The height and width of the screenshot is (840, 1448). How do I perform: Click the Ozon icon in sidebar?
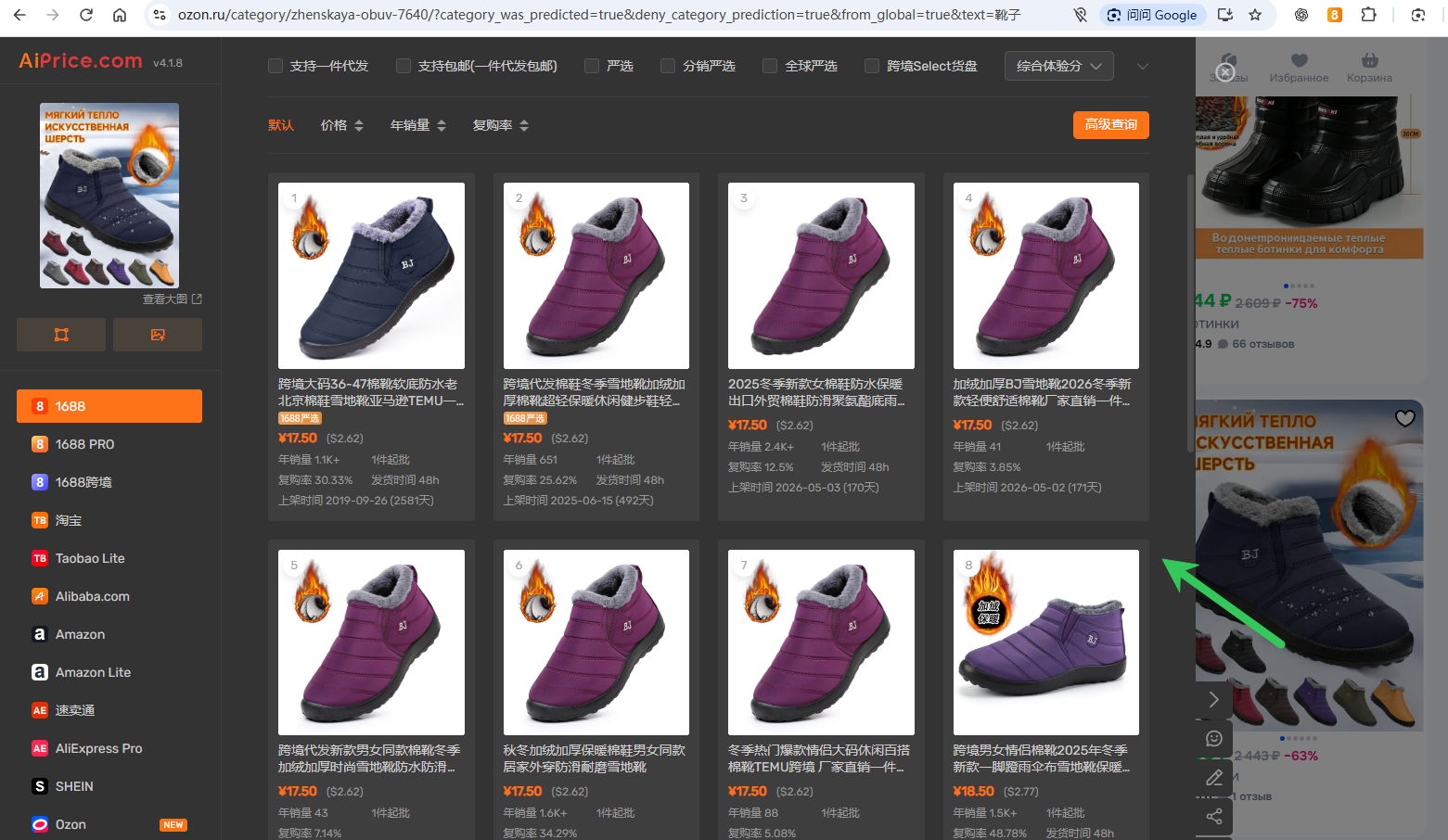[40, 824]
